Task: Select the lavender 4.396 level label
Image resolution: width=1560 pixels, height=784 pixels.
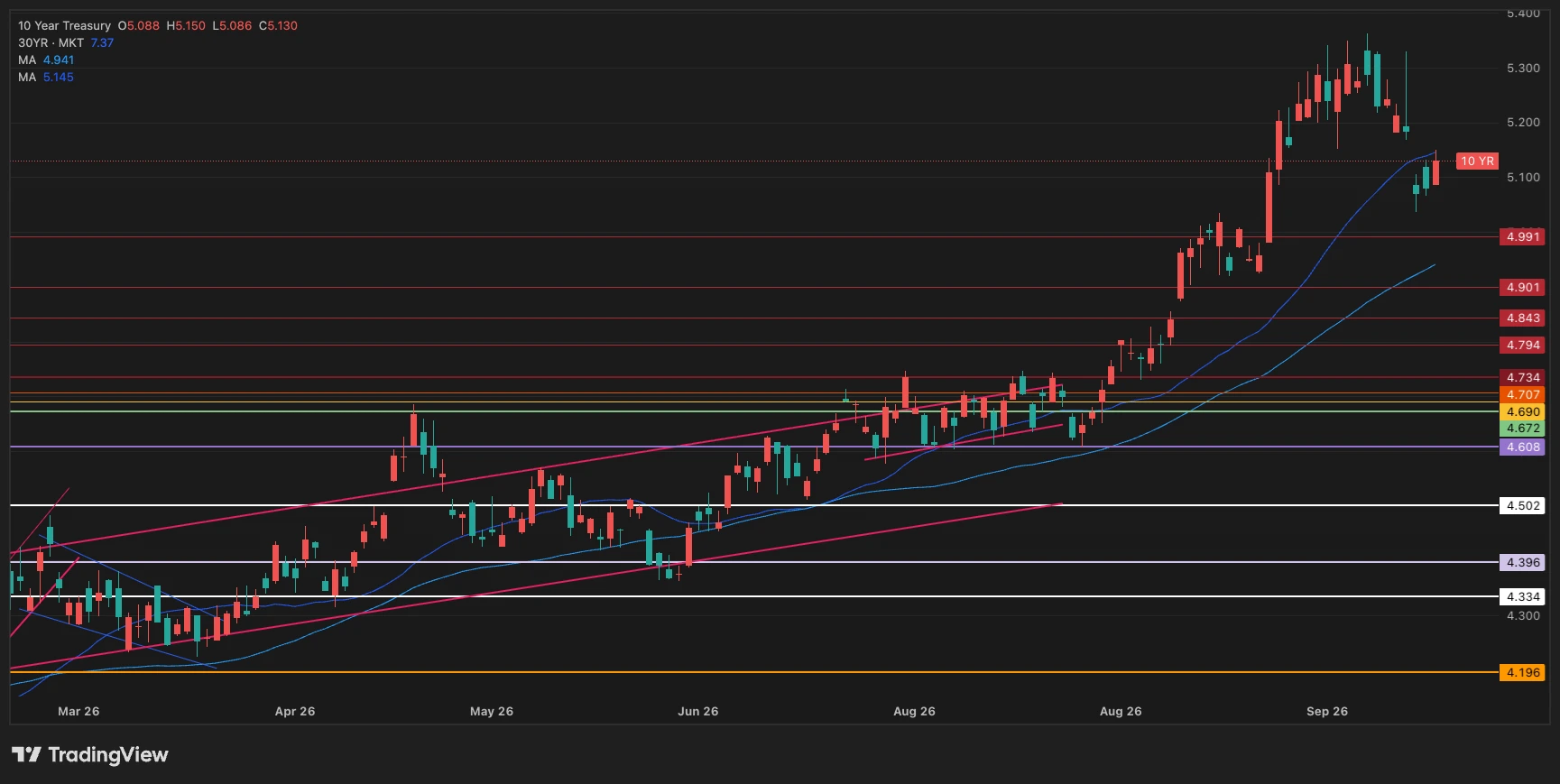Action: click(x=1522, y=562)
